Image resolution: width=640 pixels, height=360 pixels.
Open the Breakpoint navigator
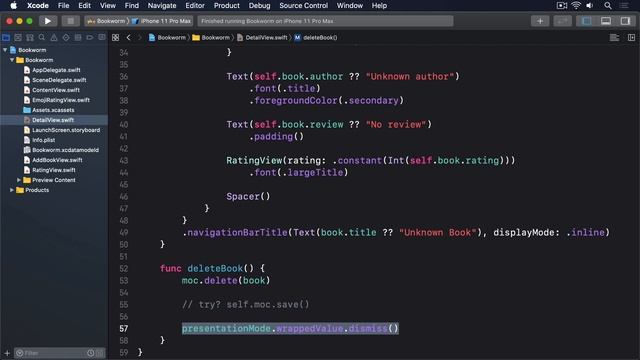[x=90, y=38]
